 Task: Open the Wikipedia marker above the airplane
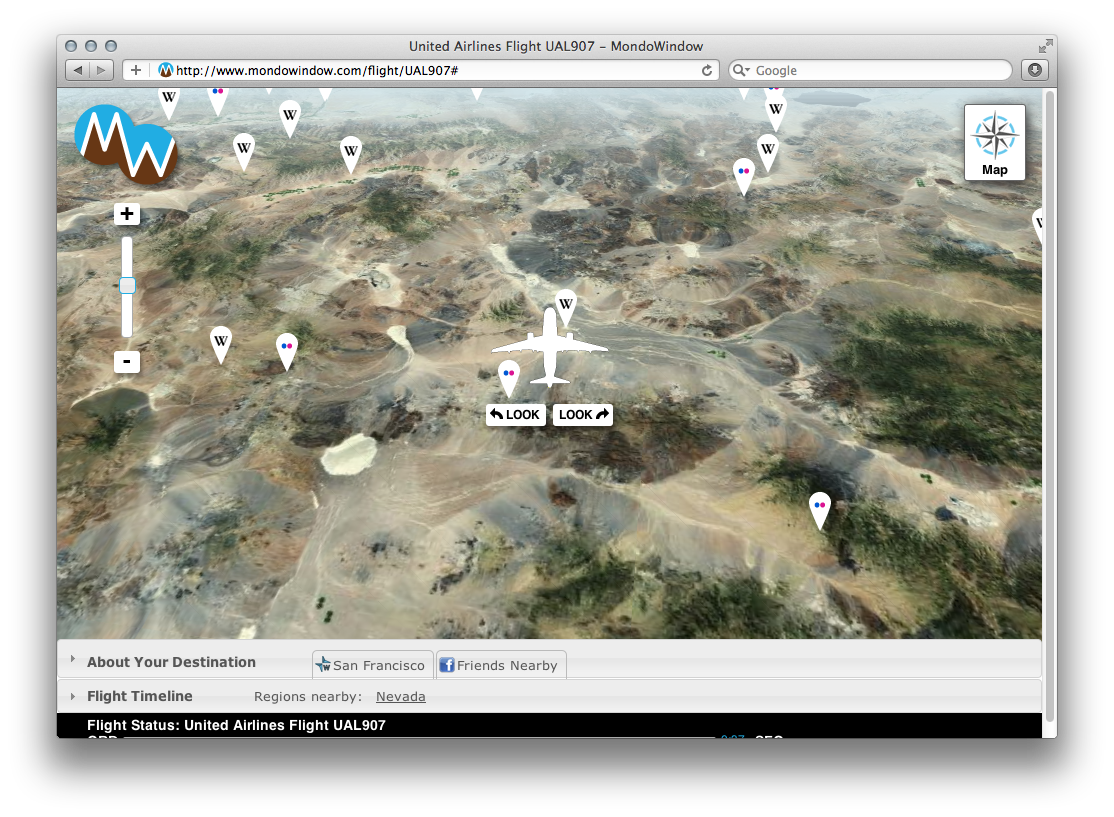click(x=565, y=304)
